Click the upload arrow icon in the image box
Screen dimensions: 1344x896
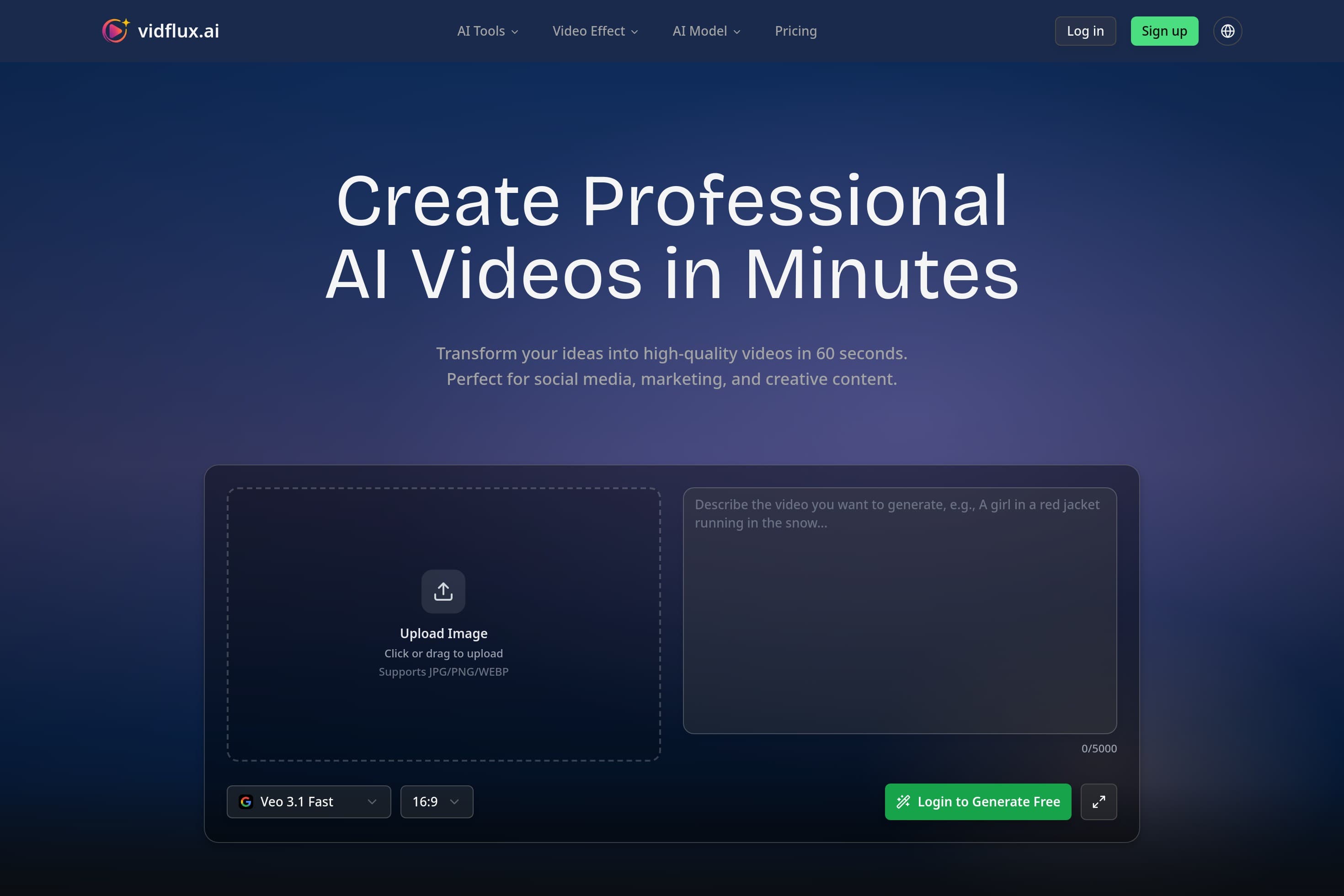(x=443, y=592)
